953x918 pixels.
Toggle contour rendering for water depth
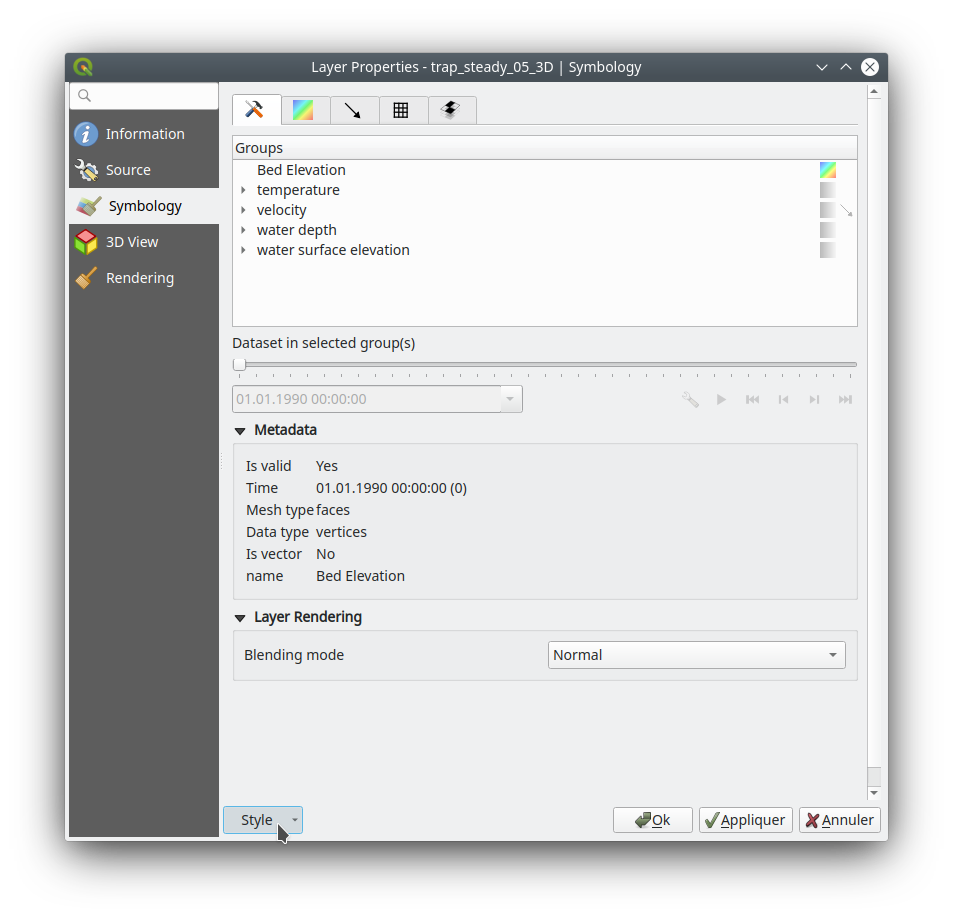click(x=827, y=230)
